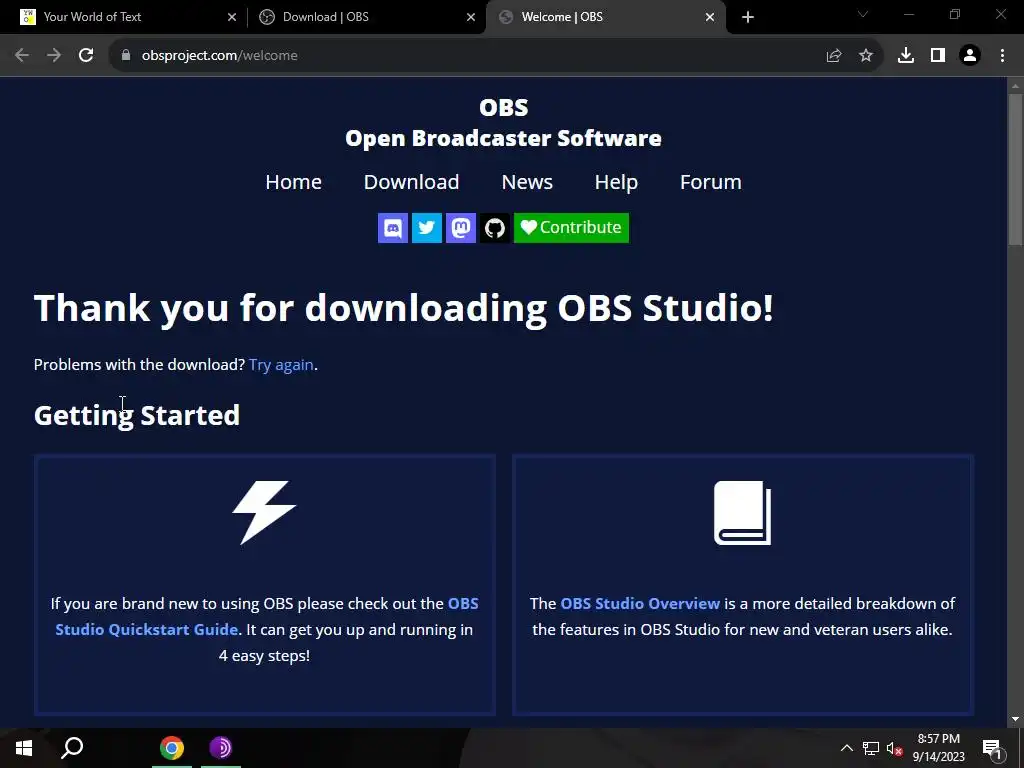Bookmark this page with the star

coord(866,56)
